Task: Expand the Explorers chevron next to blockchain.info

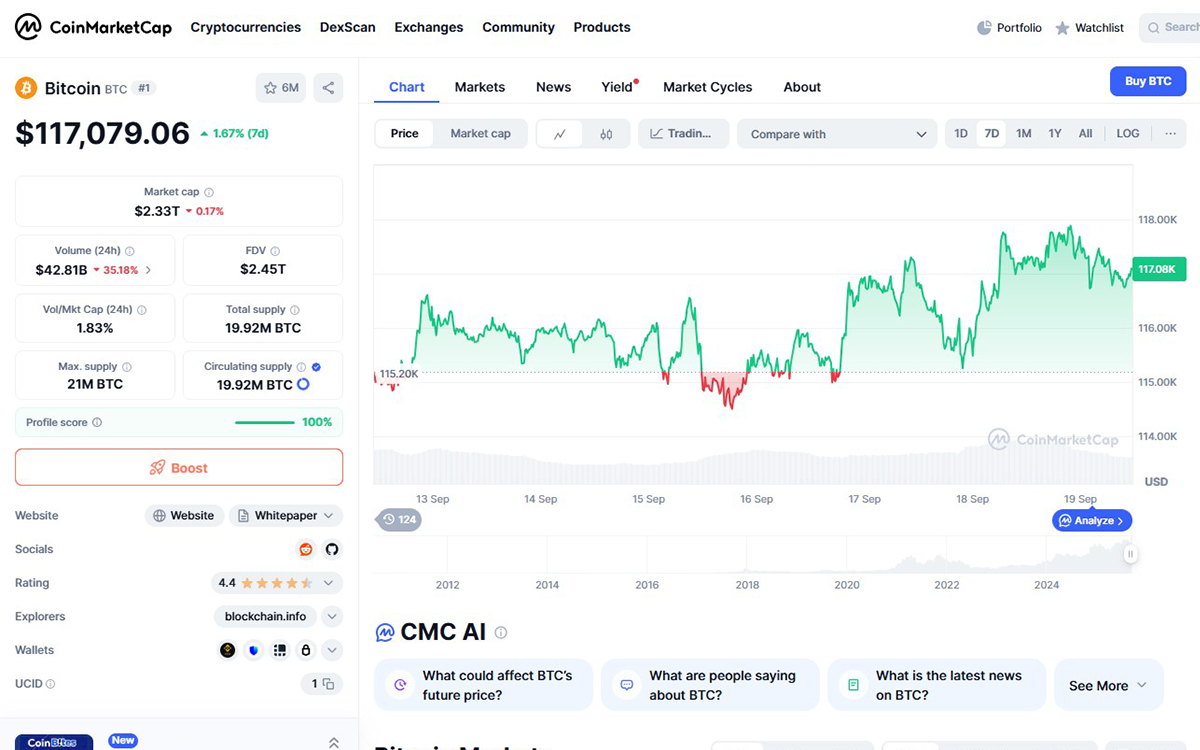Action: pos(332,617)
